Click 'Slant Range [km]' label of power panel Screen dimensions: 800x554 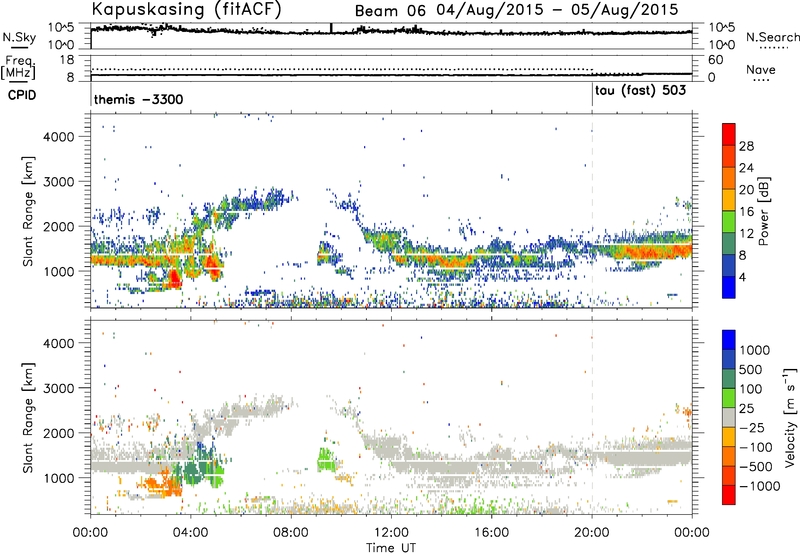click(28, 212)
